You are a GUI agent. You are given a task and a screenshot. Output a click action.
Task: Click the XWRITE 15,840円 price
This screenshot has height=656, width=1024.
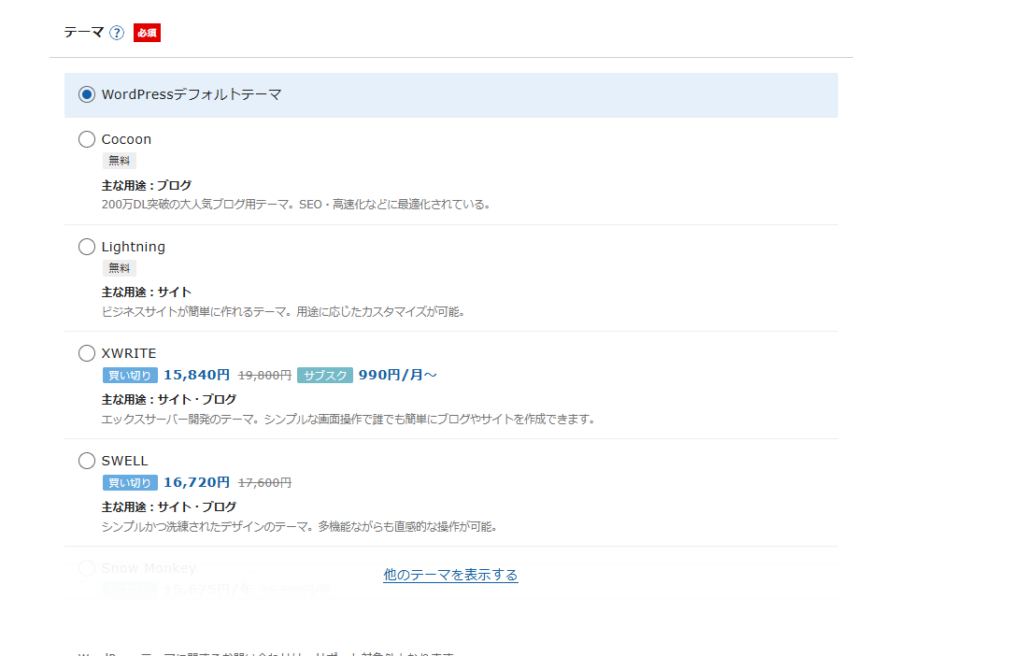click(x=197, y=375)
